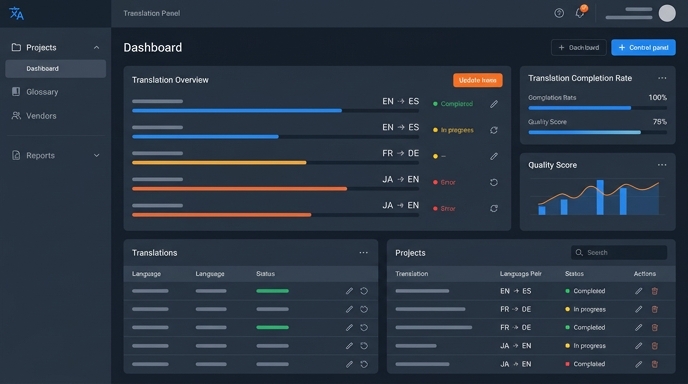The image size is (688, 384).
Task: Click the magnifier icon in Projects search
Action: click(x=579, y=252)
